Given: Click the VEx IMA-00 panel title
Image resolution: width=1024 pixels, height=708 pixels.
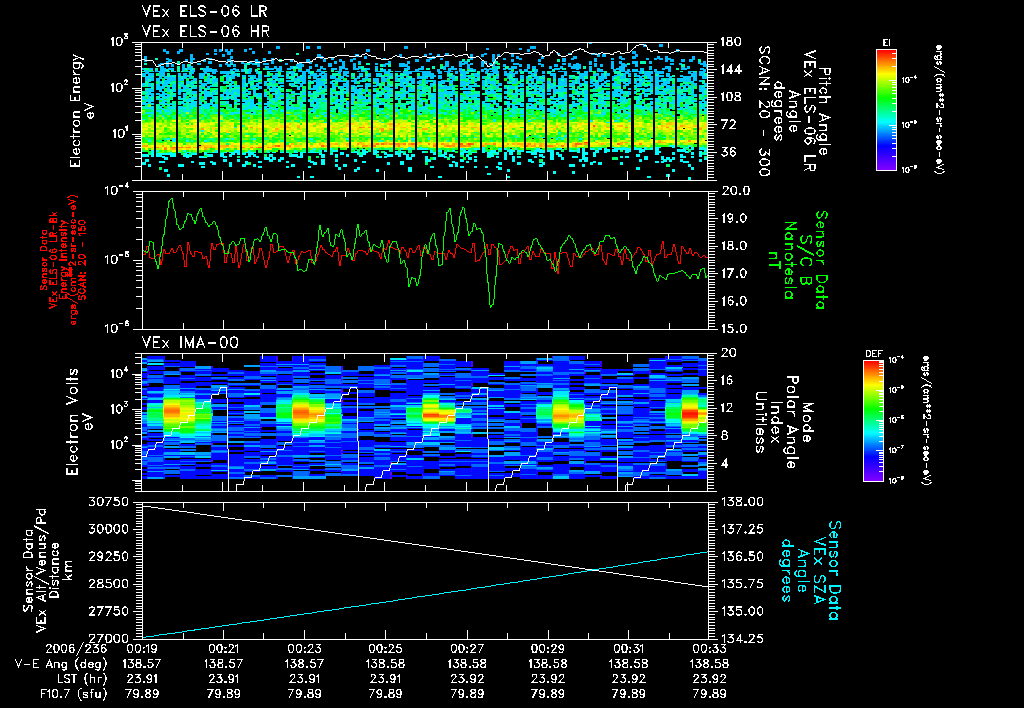Looking at the screenshot, I should [x=190, y=343].
